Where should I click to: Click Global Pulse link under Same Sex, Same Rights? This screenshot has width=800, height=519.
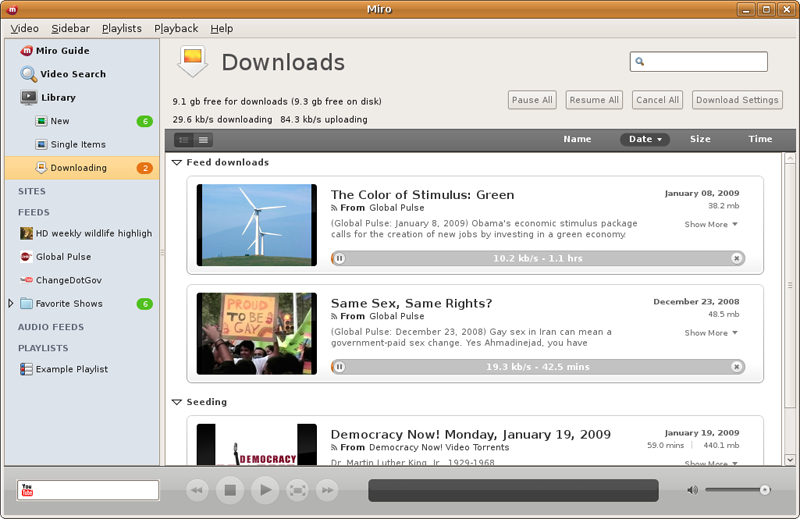397,316
